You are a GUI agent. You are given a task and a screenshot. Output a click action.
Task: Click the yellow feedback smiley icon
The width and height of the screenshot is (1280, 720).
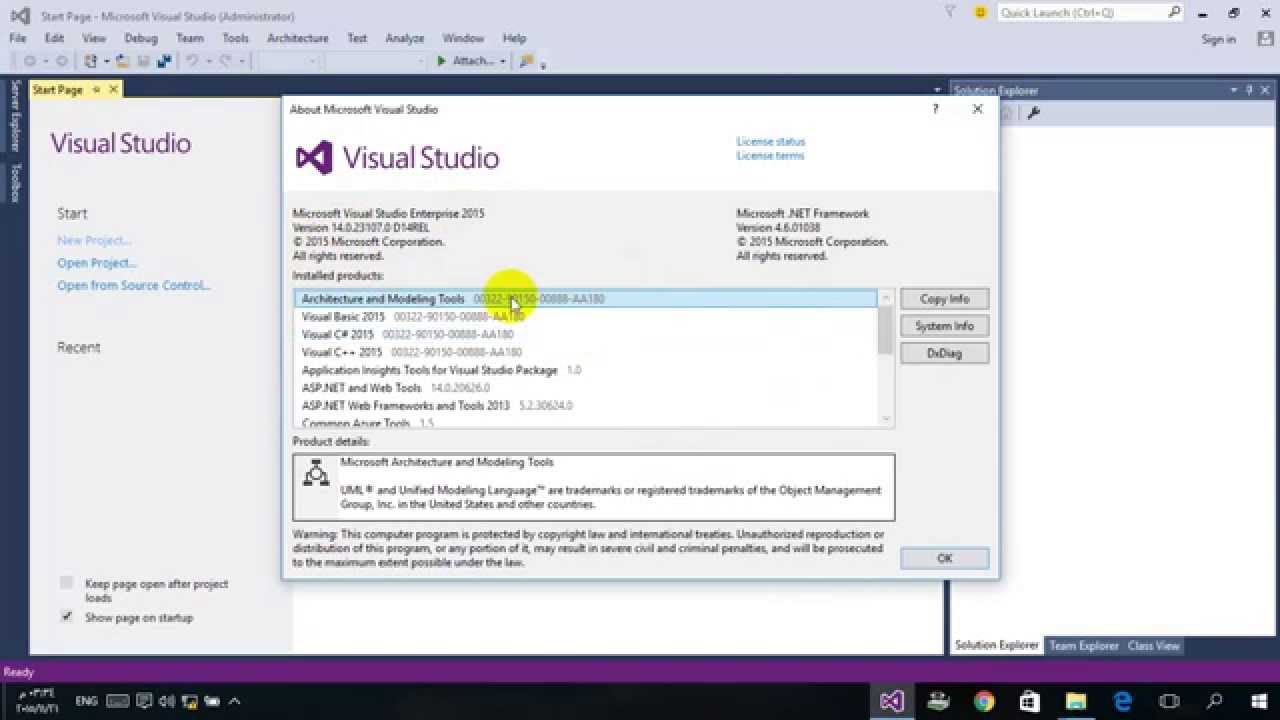tap(981, 13)
